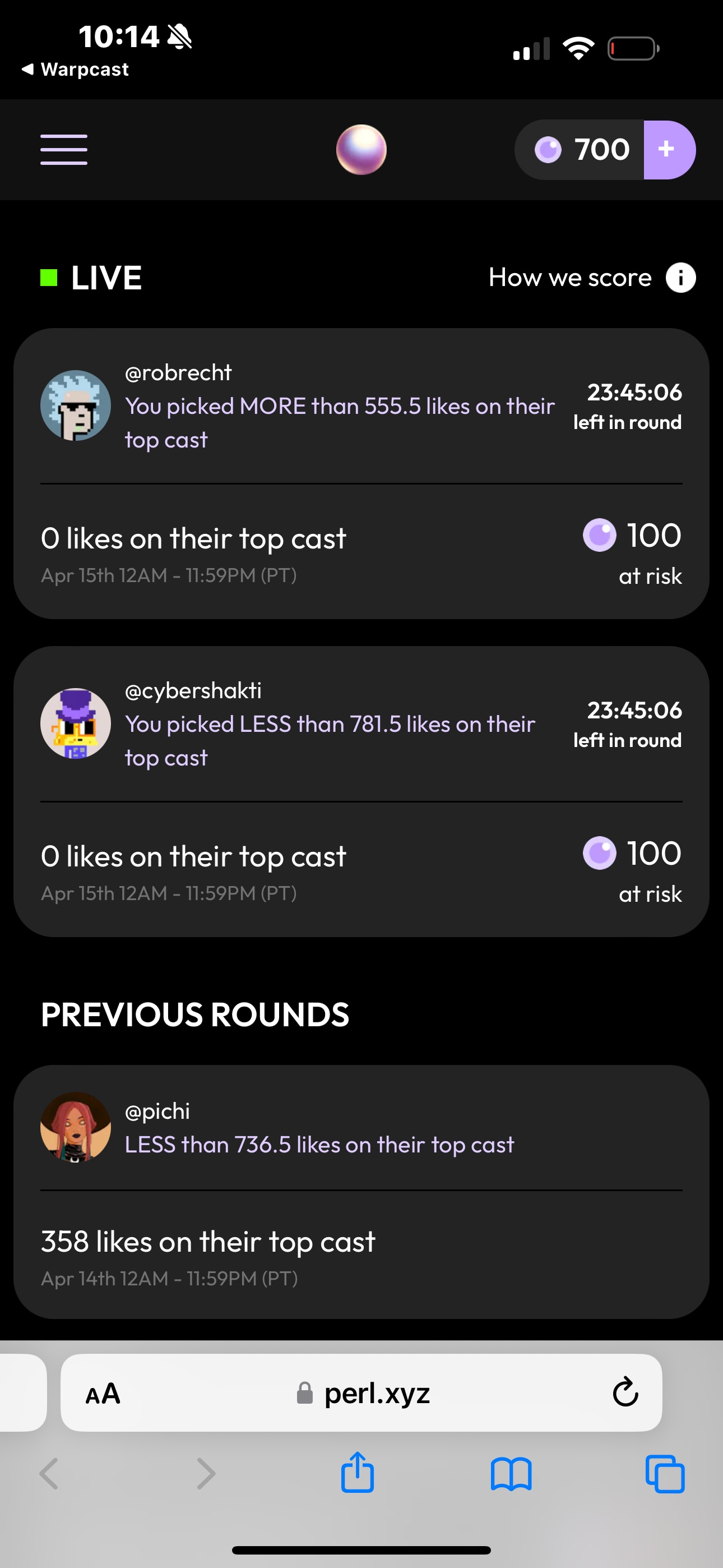
Task: Return to Warpcast app
Action: [76, 70]
